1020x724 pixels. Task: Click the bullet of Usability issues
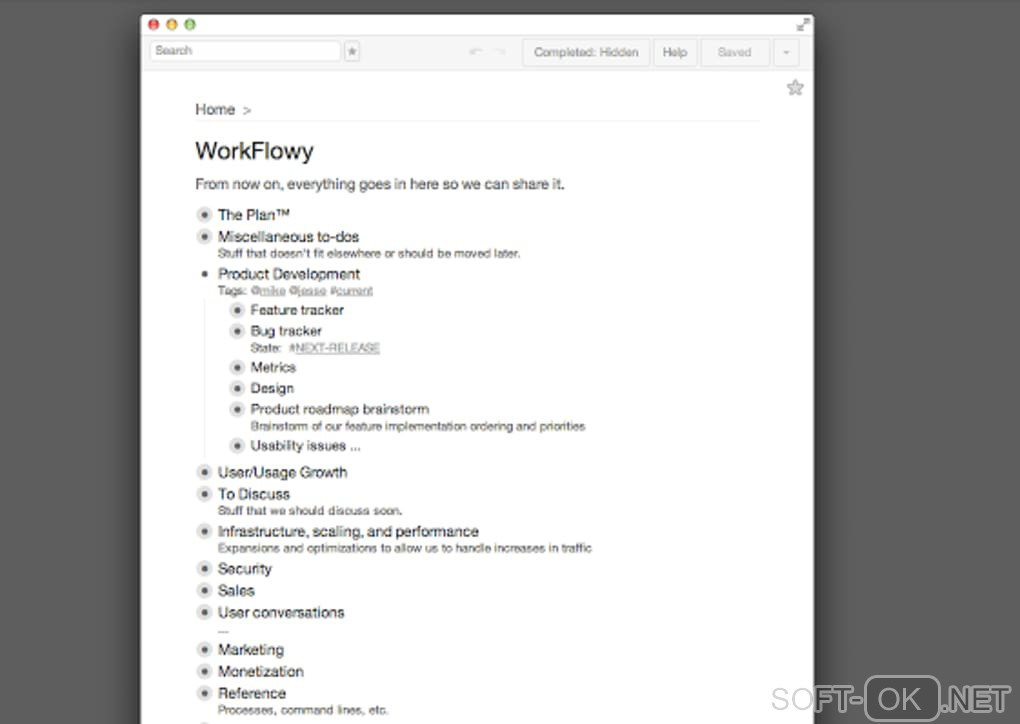237,446
